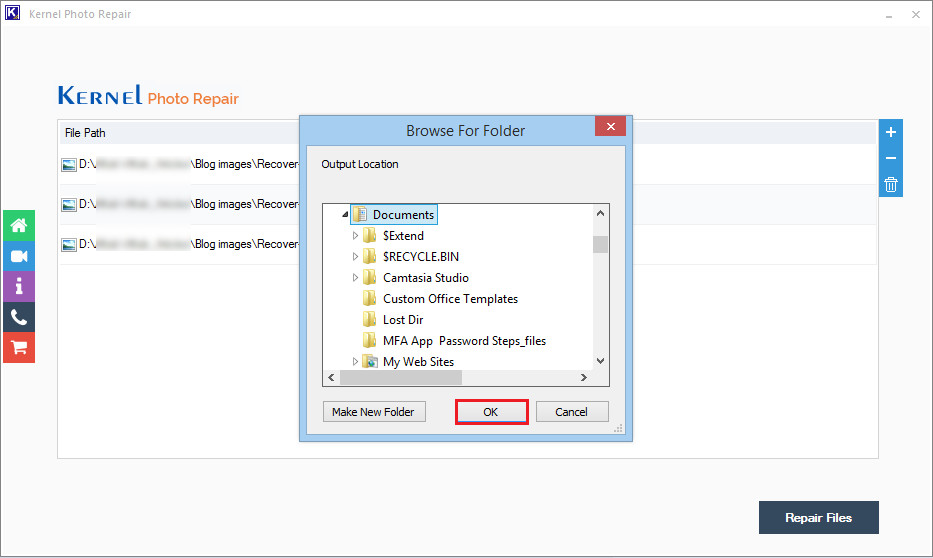Select the third file path row text
The image size is (933, 558).
pos(189,244)
